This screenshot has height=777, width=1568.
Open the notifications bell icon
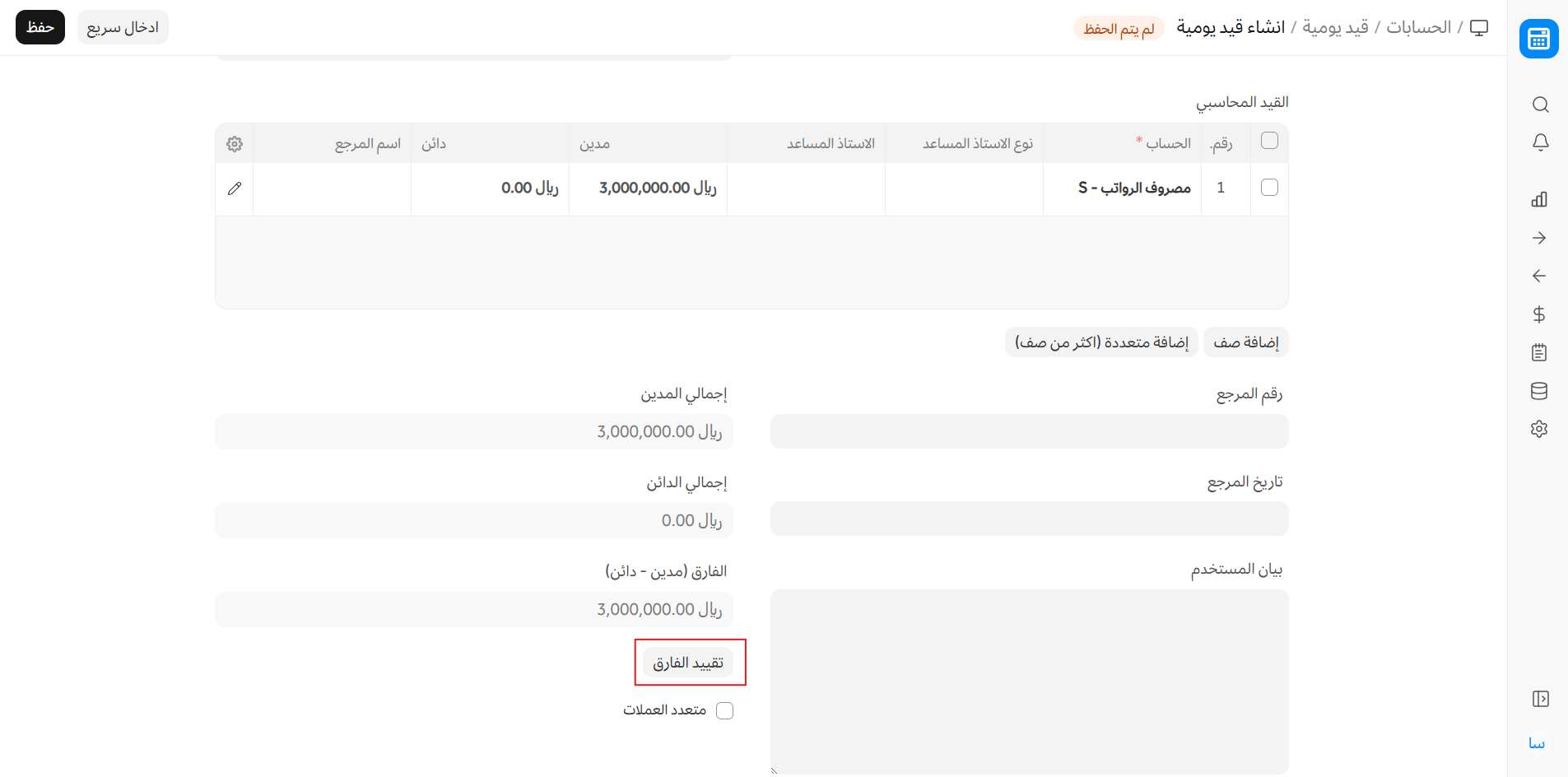tap(1540, 142)
